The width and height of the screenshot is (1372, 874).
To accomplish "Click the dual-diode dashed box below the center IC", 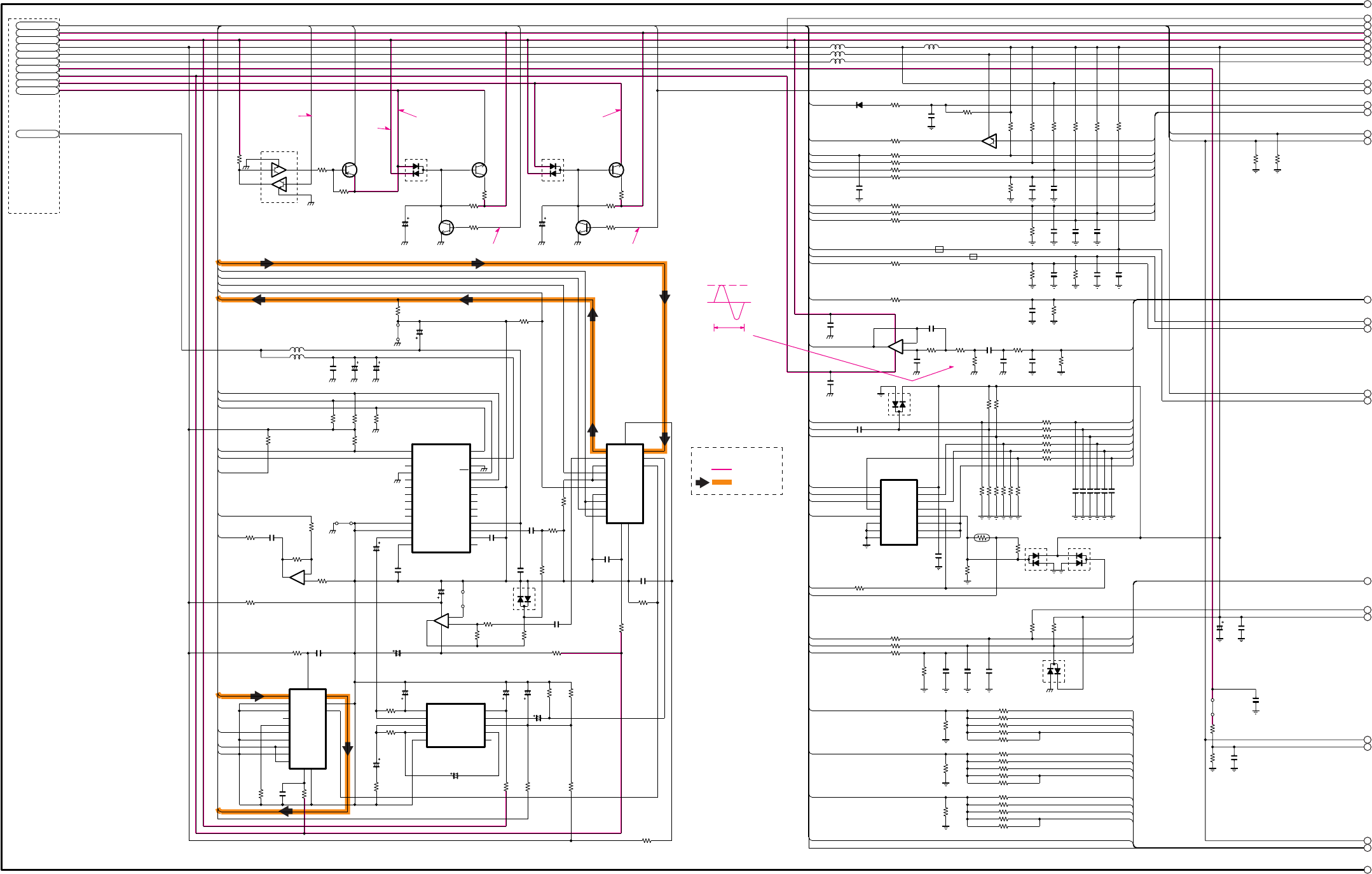I will point(524,599).
